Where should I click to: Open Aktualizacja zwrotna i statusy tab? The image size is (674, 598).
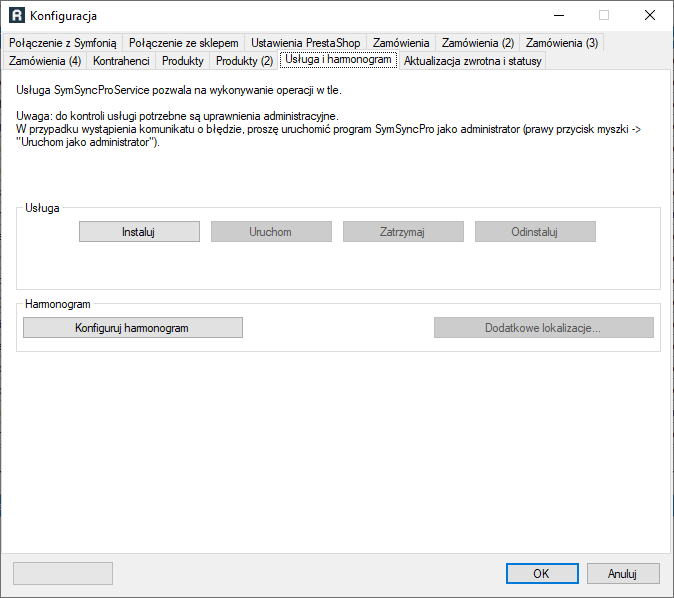[x=472, y=61]
